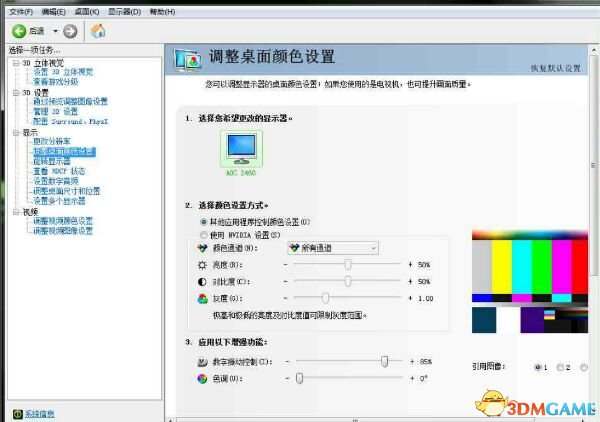Viewport: 600px width, 422px height.
Task: Click the plus sign of the 亮度 slider
Action: (x=411, y=264)
